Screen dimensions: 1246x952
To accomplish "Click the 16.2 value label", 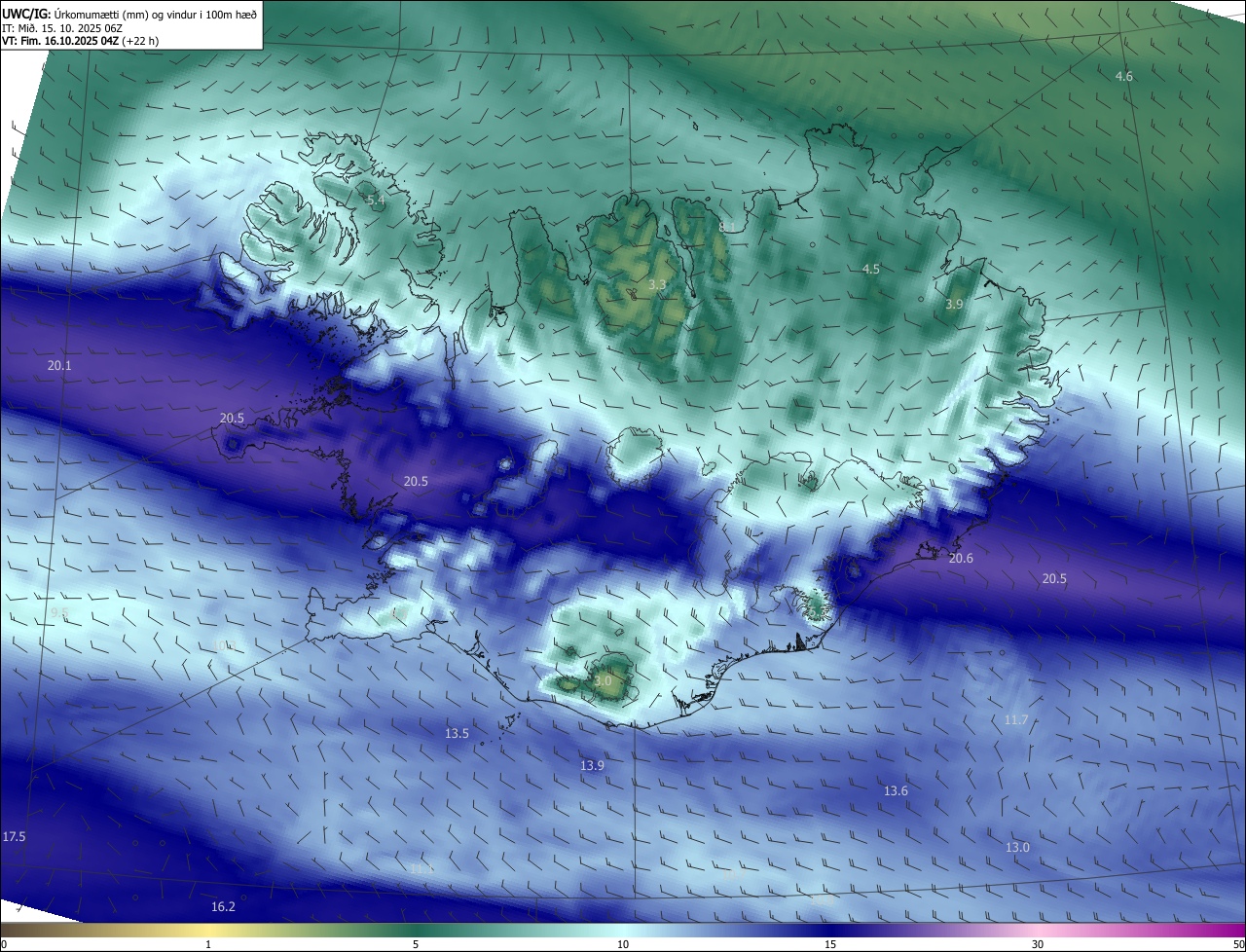I will 223,906.
